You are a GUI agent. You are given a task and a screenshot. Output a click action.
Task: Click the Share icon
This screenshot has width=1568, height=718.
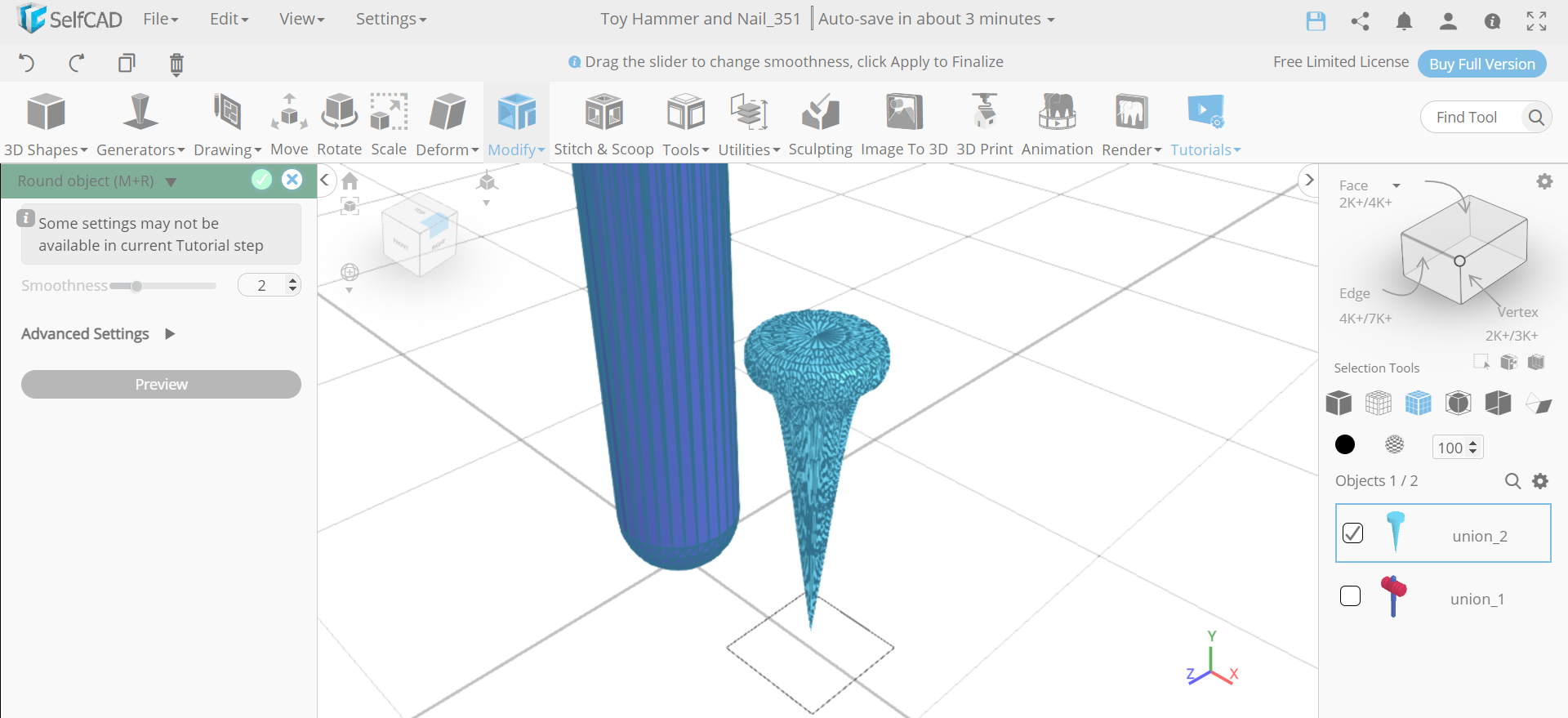pos(1360,21)
